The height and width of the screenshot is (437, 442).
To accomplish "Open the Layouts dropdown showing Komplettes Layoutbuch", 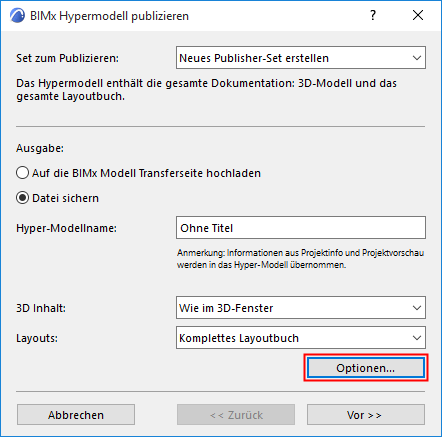I will click(301, 338).
